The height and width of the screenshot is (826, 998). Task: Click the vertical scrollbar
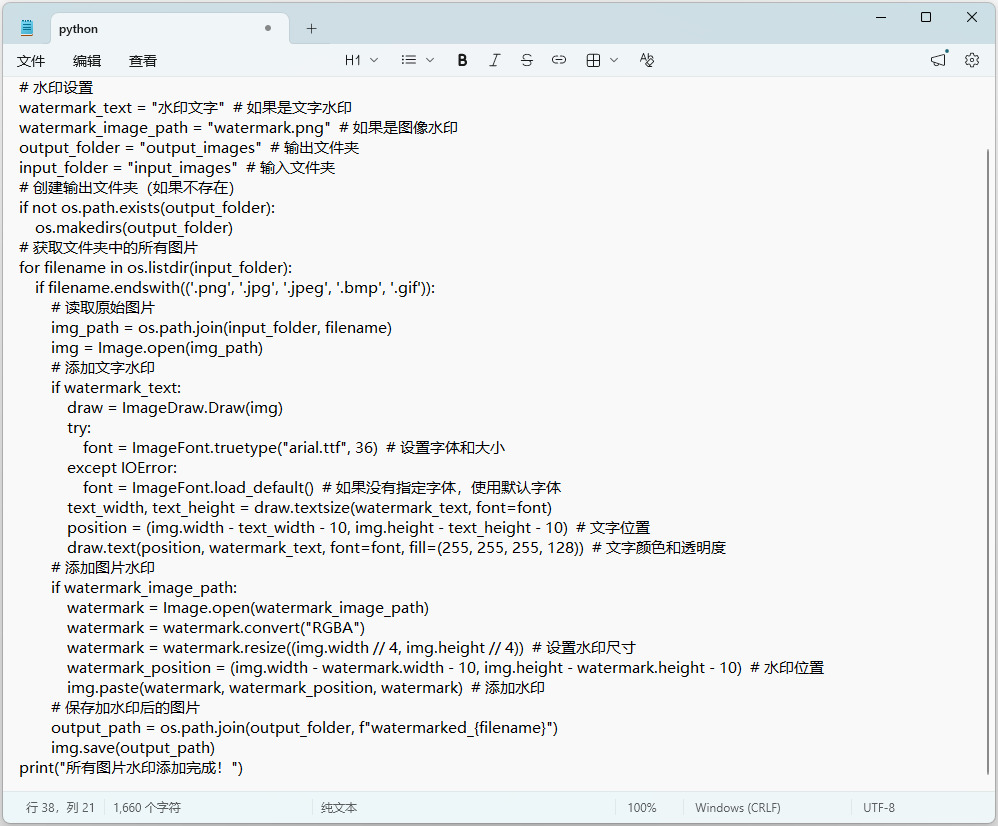click(988, 461)
